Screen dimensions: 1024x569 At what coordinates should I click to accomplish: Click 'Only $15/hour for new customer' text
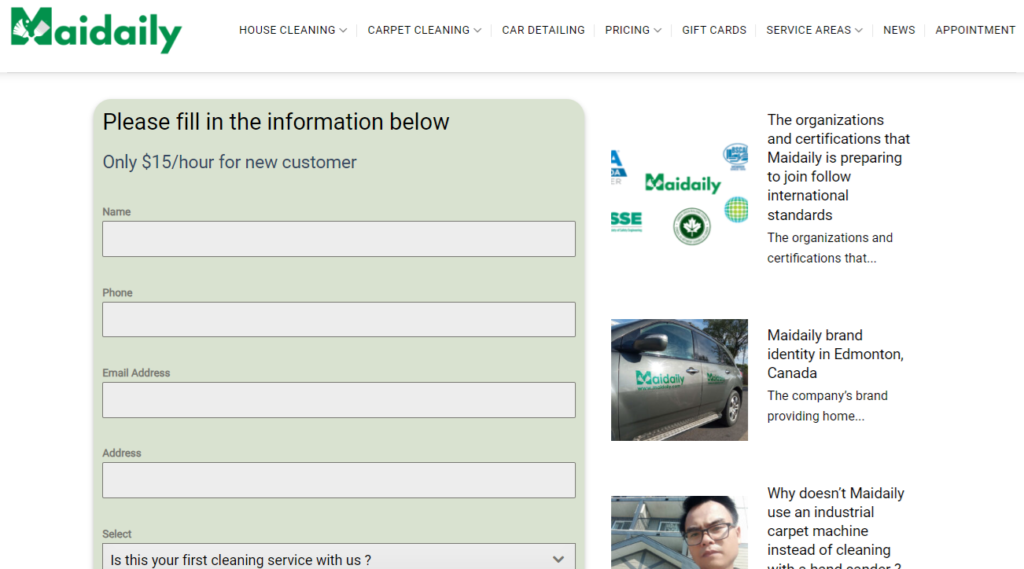pos(229,162)
